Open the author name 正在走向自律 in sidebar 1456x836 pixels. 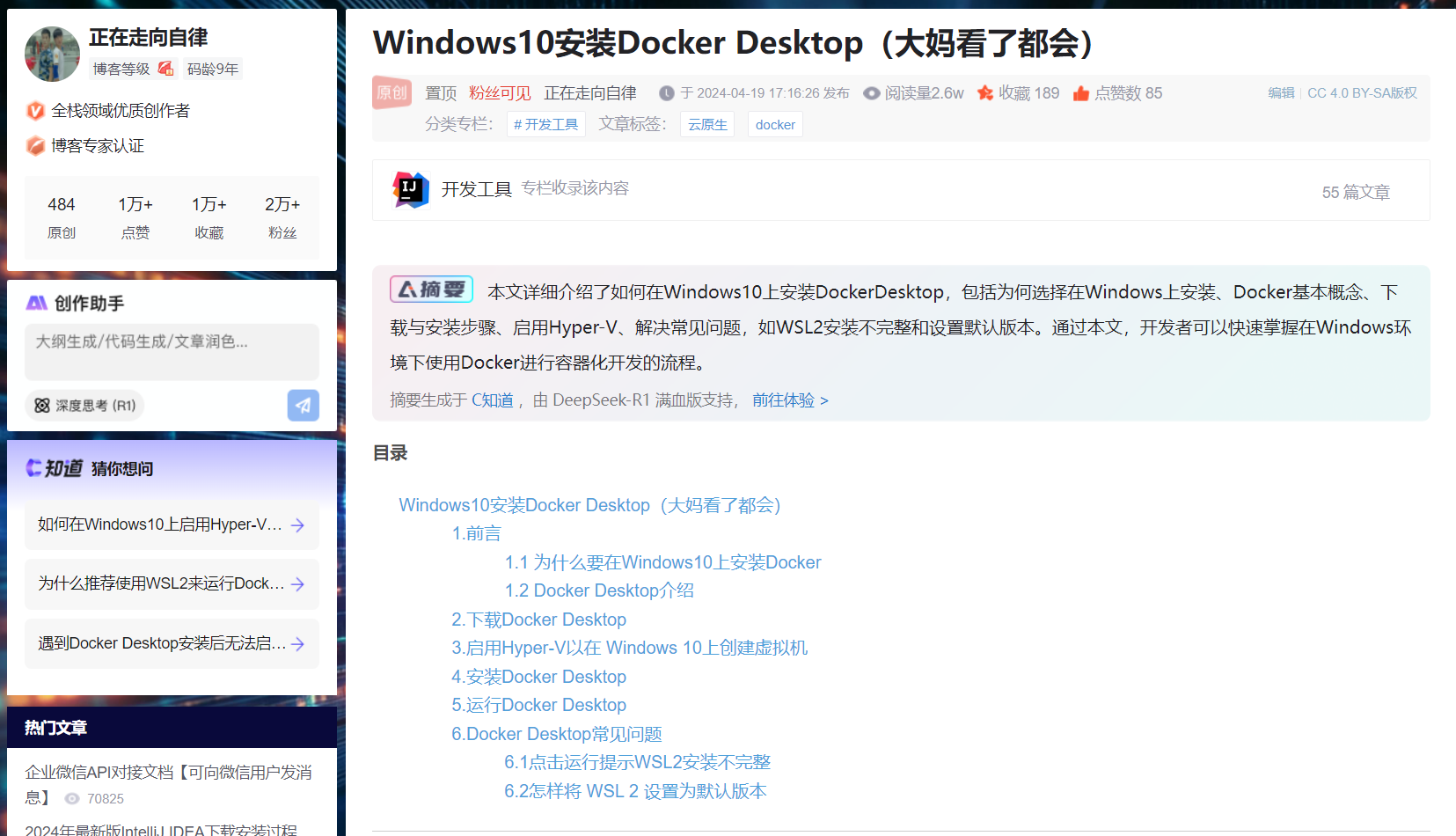pos(148,38)
